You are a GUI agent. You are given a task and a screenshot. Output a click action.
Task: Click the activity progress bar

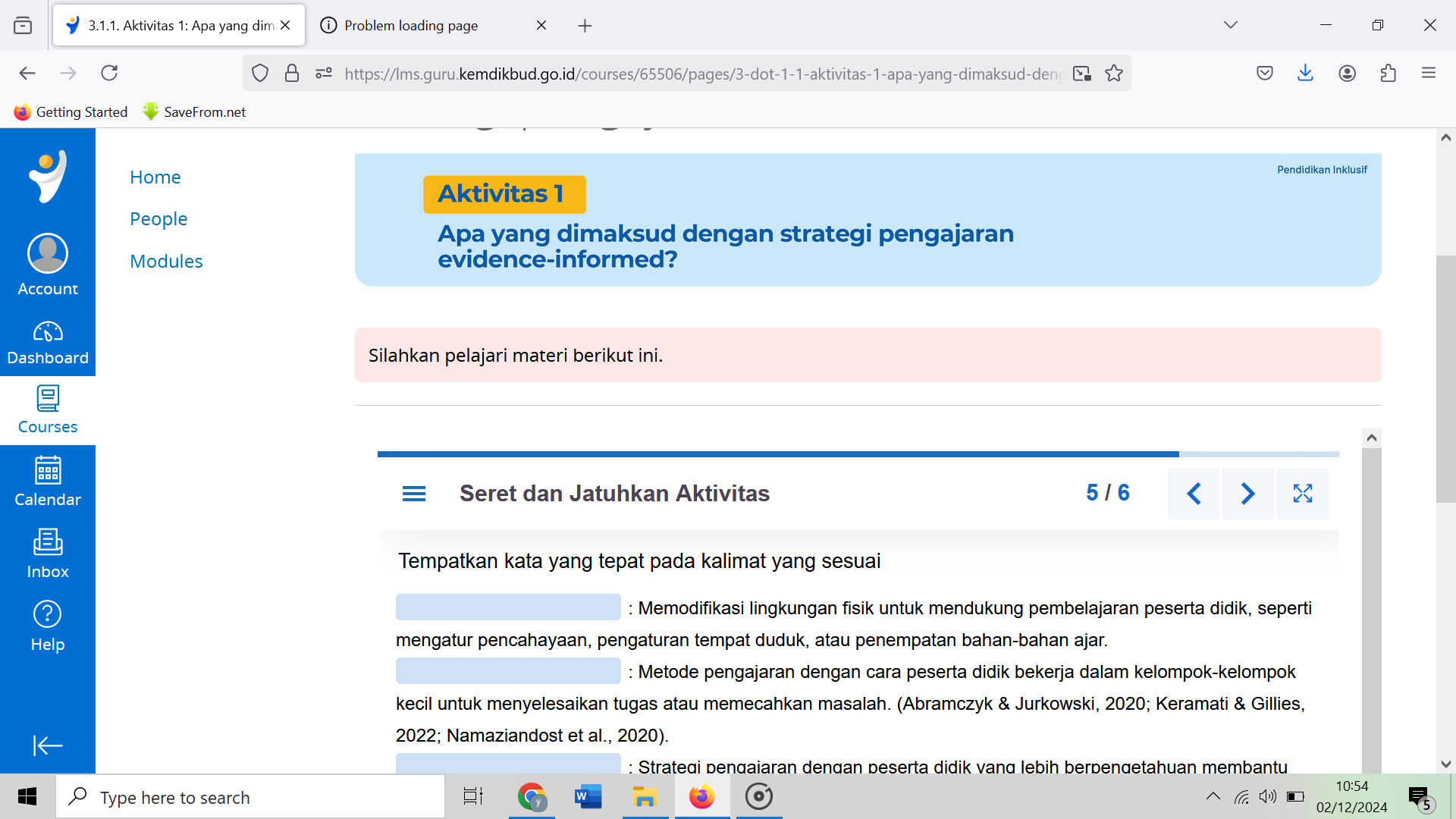[858, 454]
